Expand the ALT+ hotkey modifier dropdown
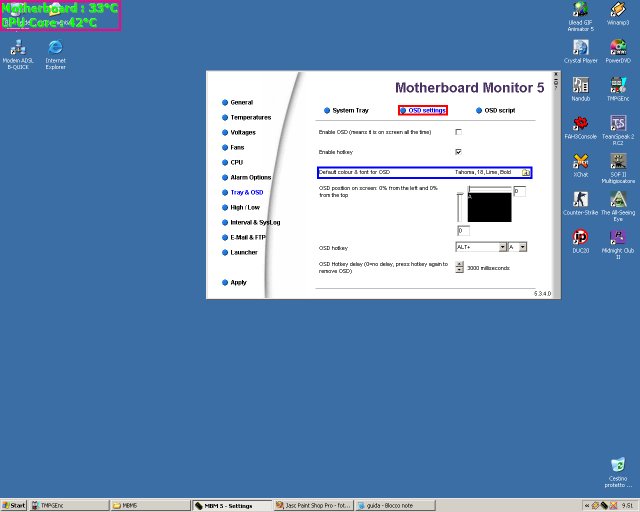Screen dimensions: 640x512 pos(501,246)
